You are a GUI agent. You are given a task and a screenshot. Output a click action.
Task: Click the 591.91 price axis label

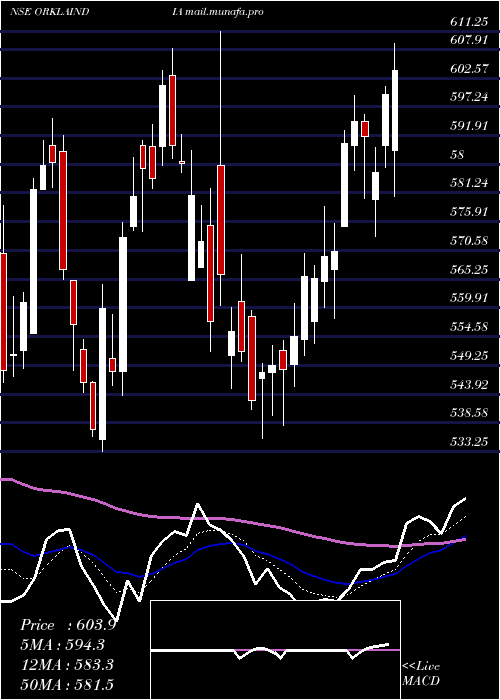point(470,126)
